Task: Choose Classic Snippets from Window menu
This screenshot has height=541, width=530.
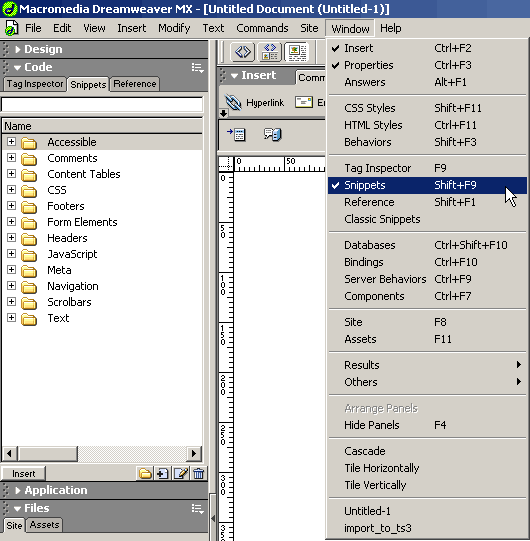Action: pyautogui.click(x=427, y=219)
